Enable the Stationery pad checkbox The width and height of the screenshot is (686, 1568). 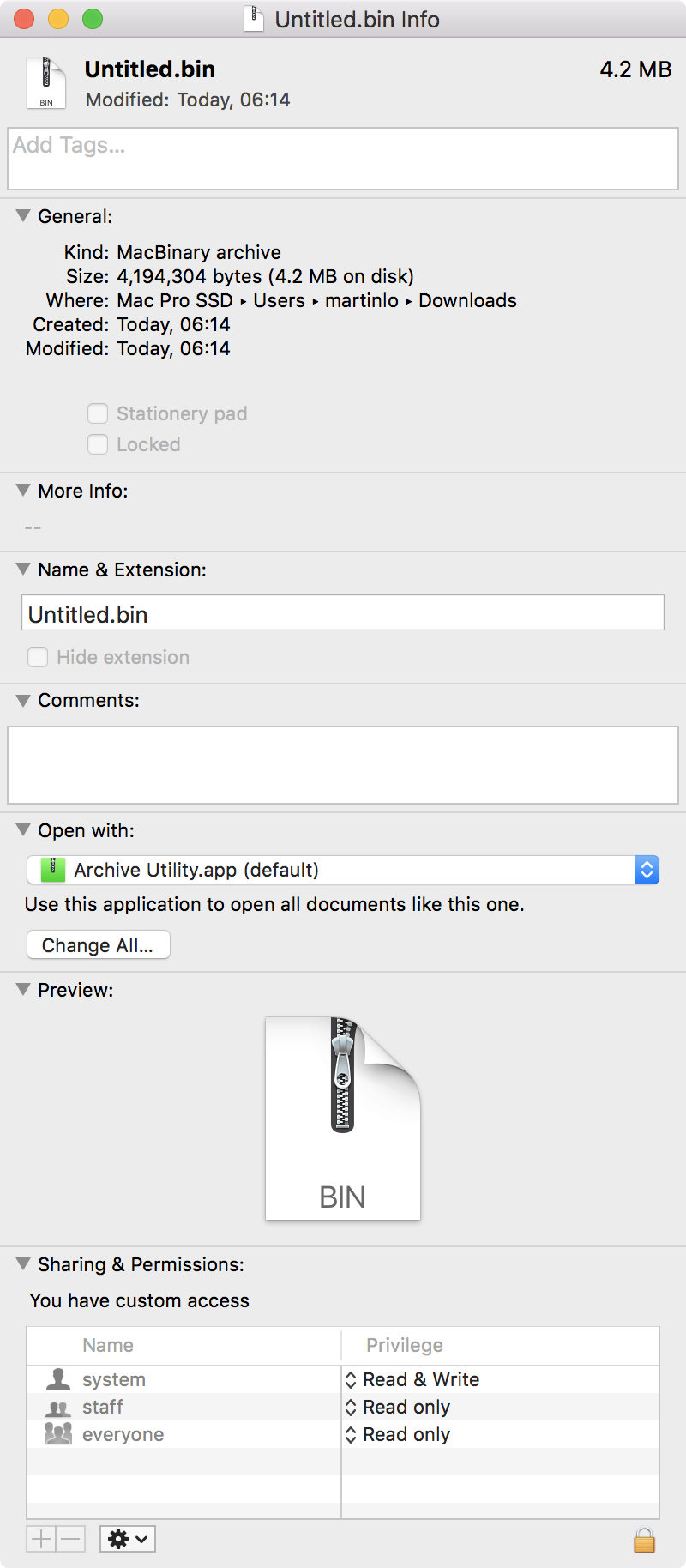[98, 413]
